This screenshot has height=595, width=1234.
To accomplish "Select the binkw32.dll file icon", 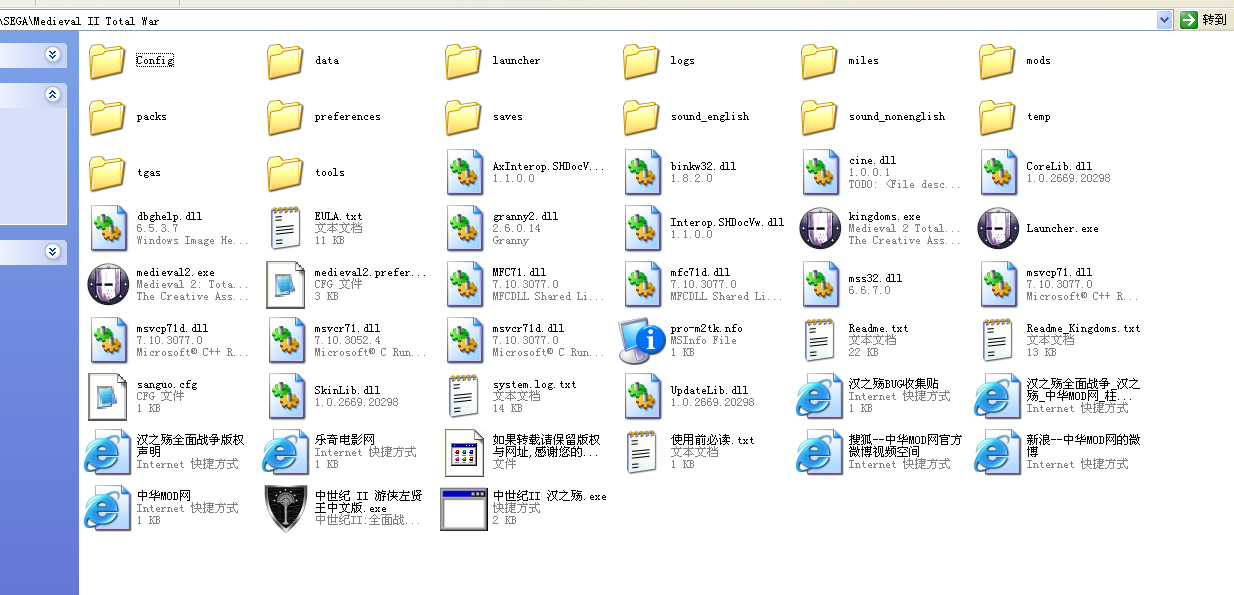I will tap(642, 172).
